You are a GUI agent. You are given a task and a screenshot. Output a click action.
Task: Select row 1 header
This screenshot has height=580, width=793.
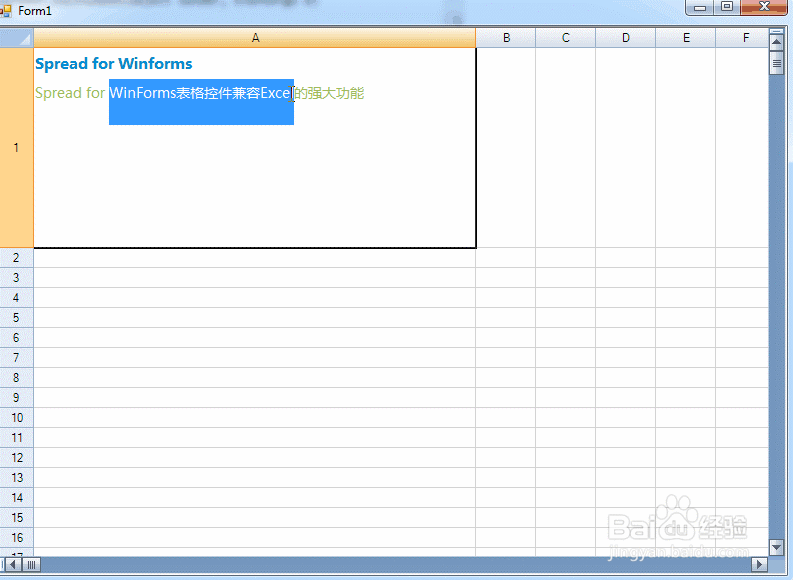click(17, 148)
